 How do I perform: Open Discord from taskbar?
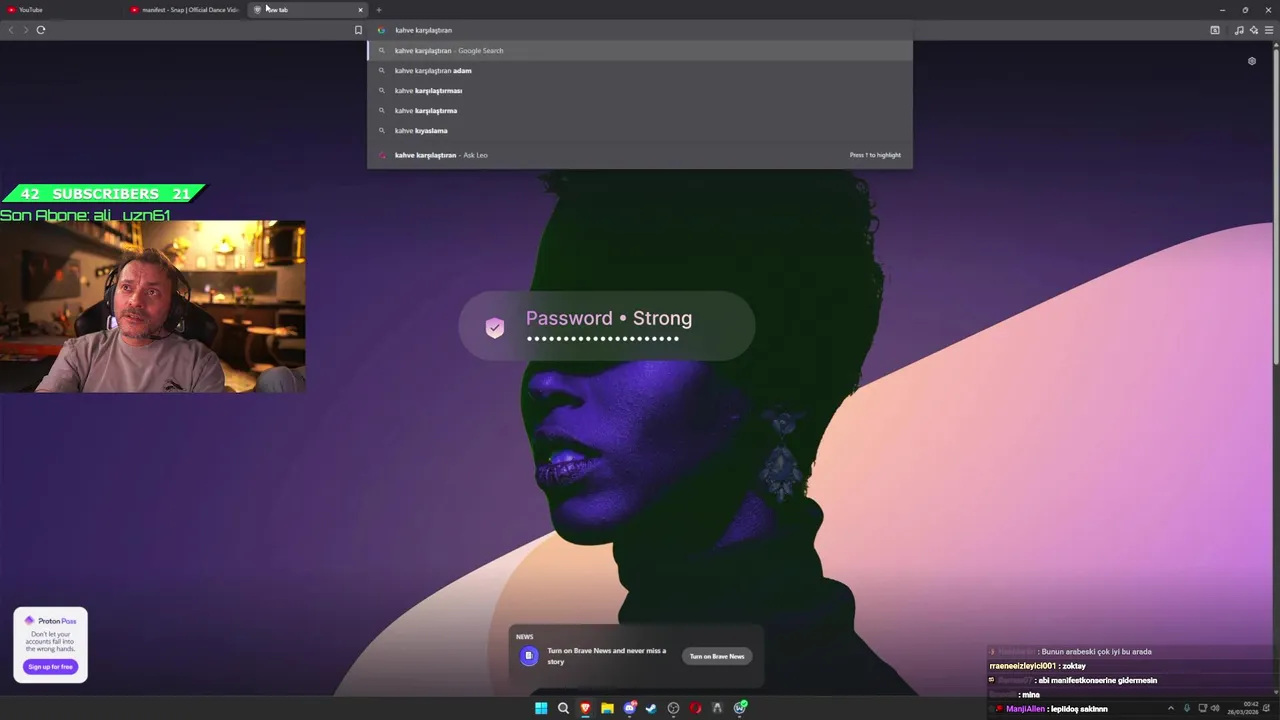pyautogui.click(x=629, y=708)
